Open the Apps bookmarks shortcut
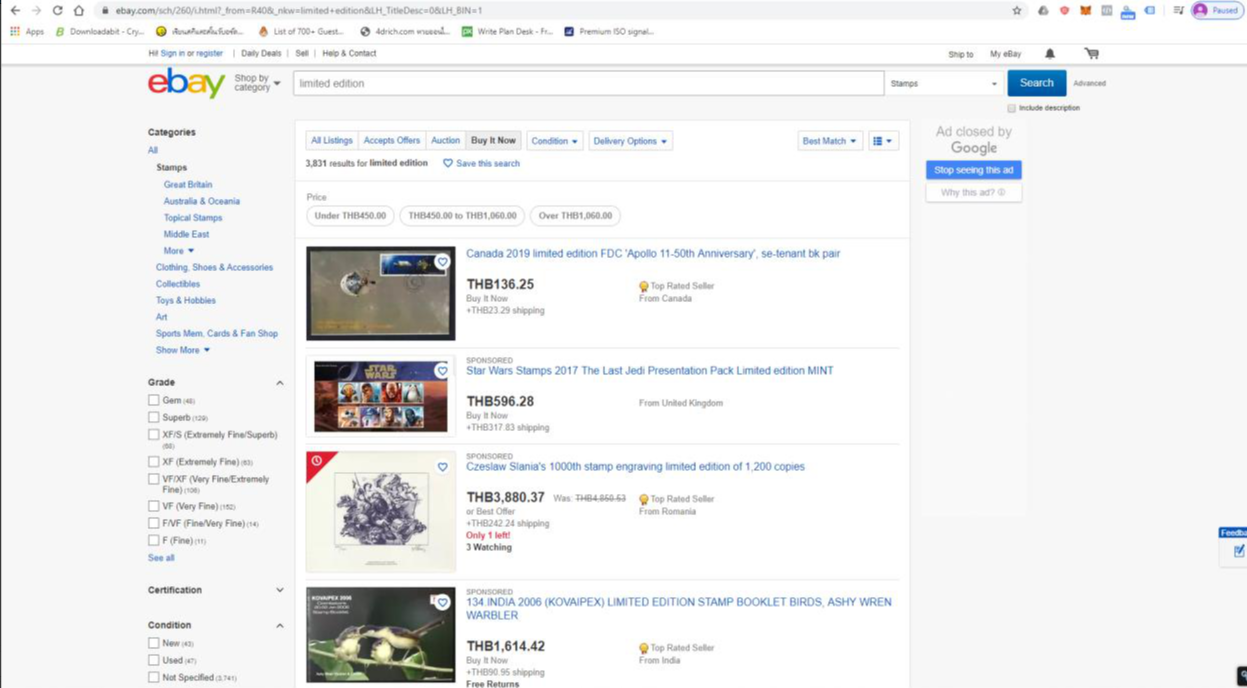 coord(27,31)
